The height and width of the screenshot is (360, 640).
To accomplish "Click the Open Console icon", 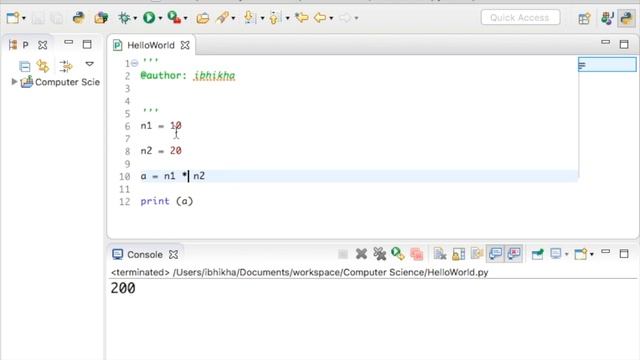I will (581, 254).
